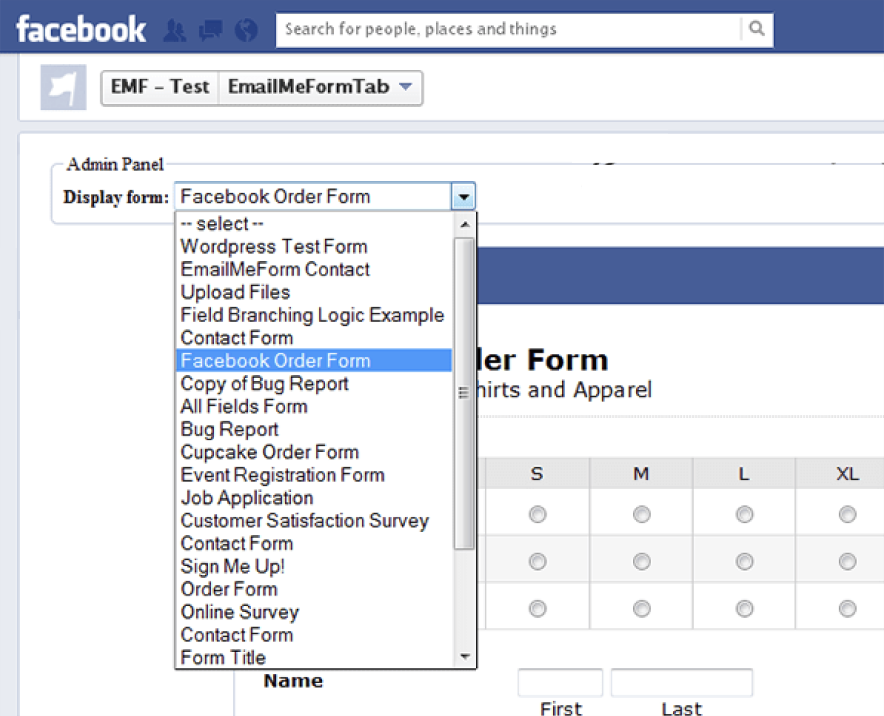Screen dimensions: 884x716
Task: Select Wordpress Test Form option
Action: tap(314, 247)
